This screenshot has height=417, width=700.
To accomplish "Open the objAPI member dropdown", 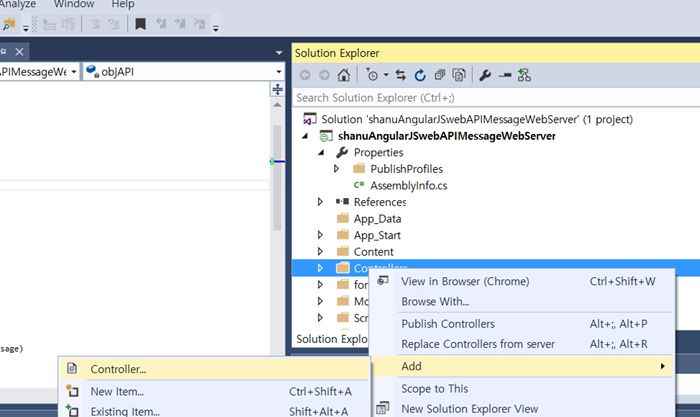I will click(x=279, y=71).
